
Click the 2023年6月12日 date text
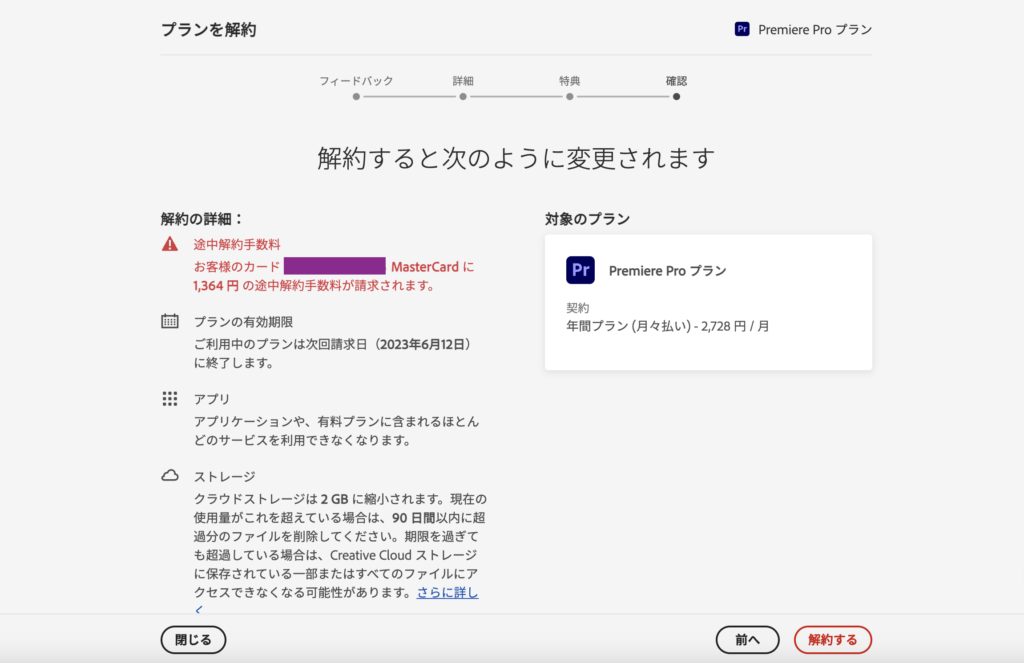(424, 344)
